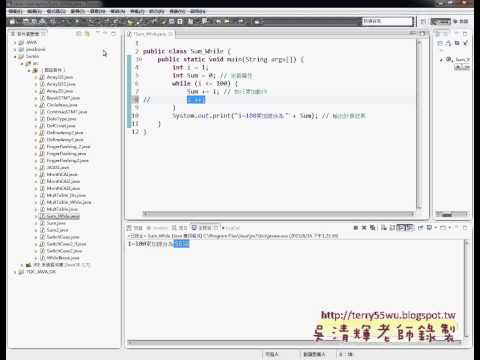
Task: Open the Window (視窗) menu
Action: [x=177, y=11]
